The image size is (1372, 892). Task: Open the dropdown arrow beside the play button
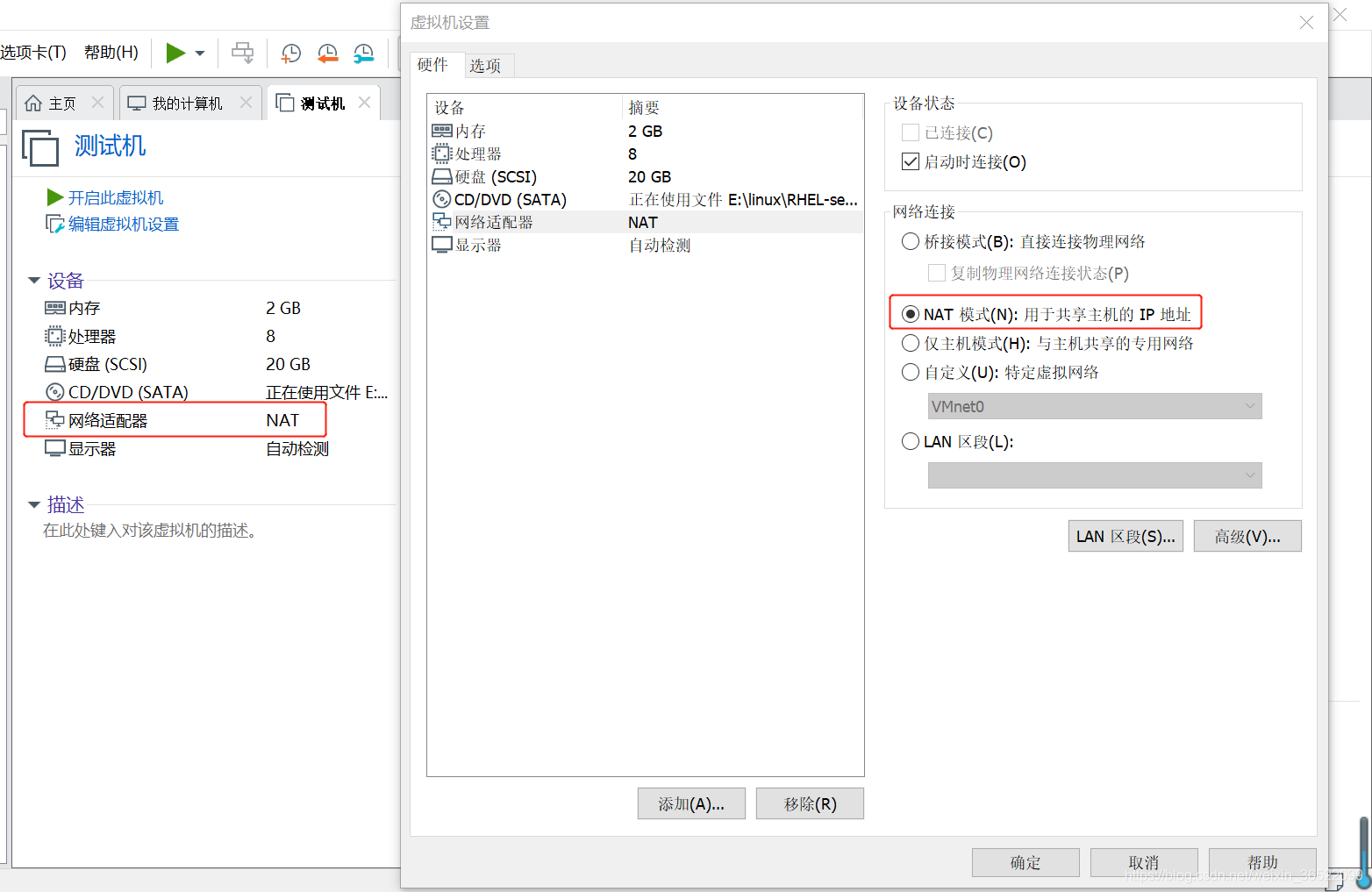pyautogui.click(x=200, y=54)
